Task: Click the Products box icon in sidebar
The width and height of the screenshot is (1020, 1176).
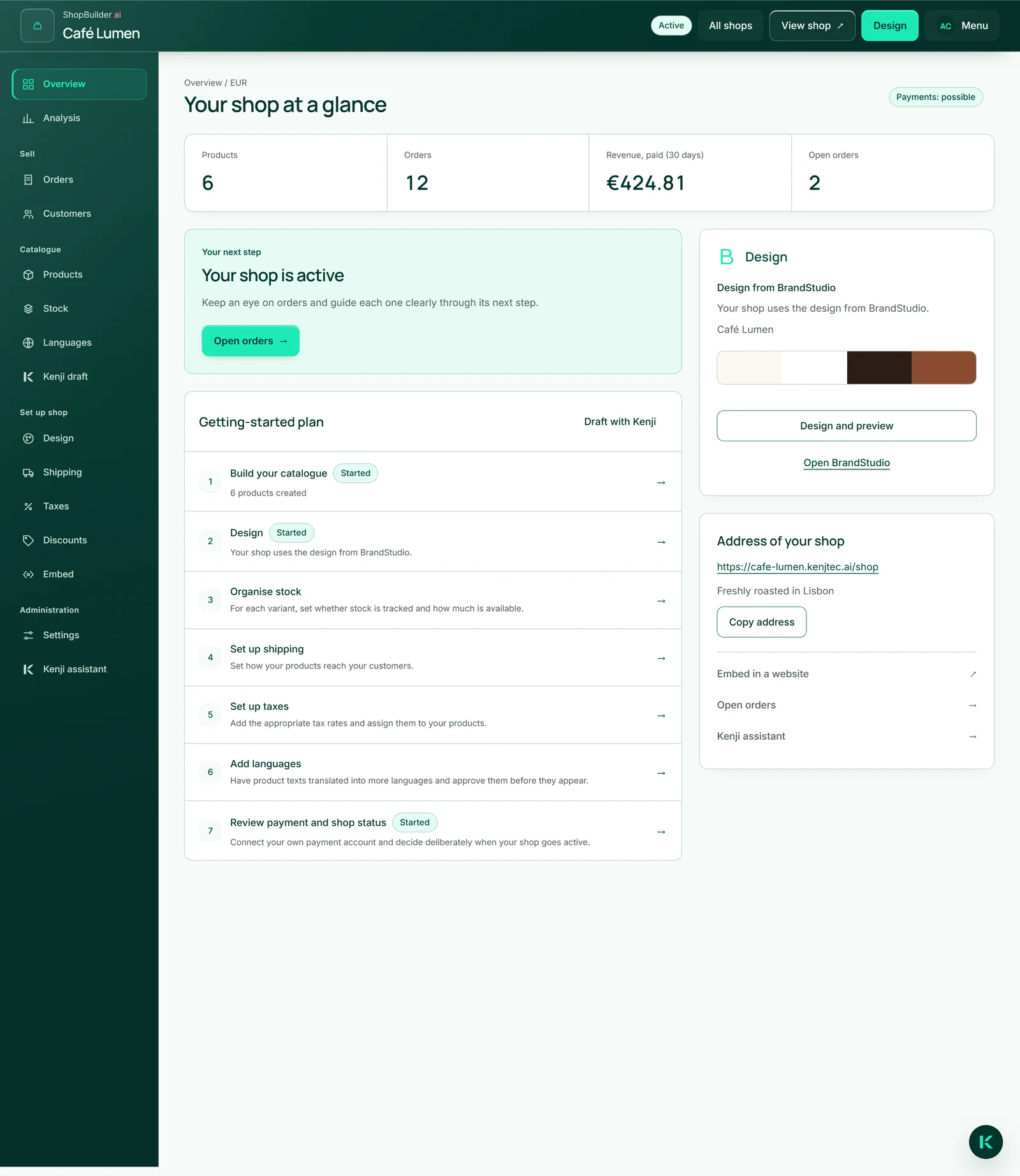Action: (28, 275)
